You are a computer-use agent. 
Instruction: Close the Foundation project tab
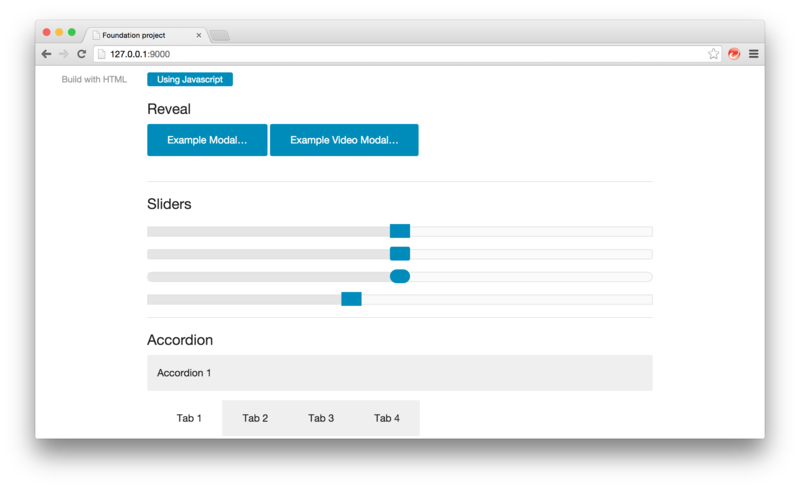pyautogui.click(x=198, y=35)
